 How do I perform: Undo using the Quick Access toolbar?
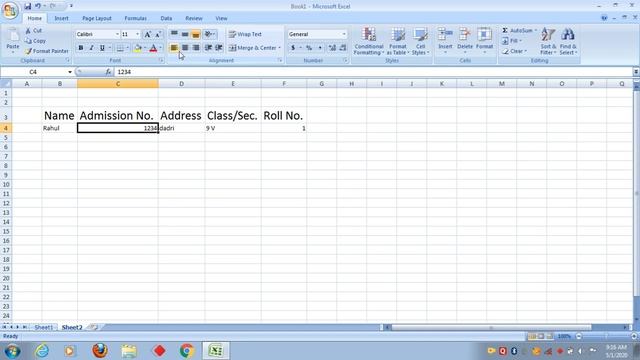(38, 6)
